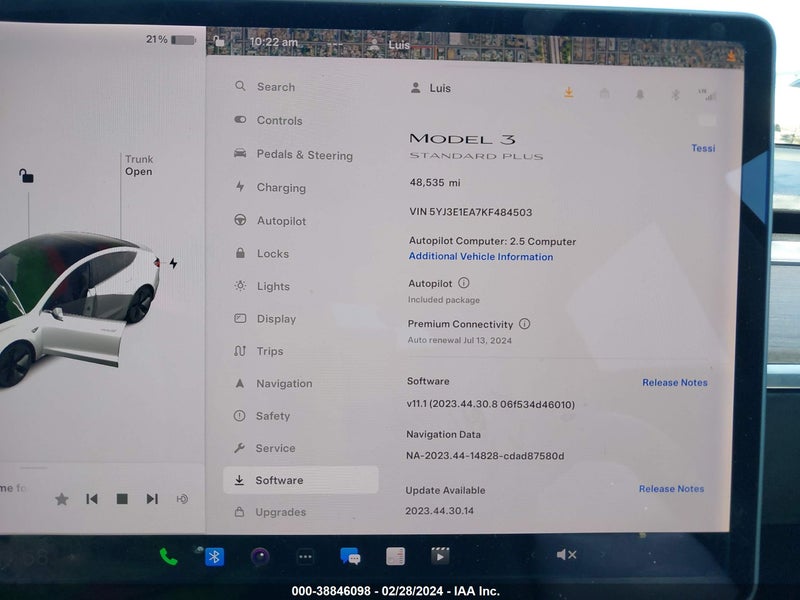This screenshot has height=600, width=800.
Task: Favorite the current media with the star
Action: 62,499
